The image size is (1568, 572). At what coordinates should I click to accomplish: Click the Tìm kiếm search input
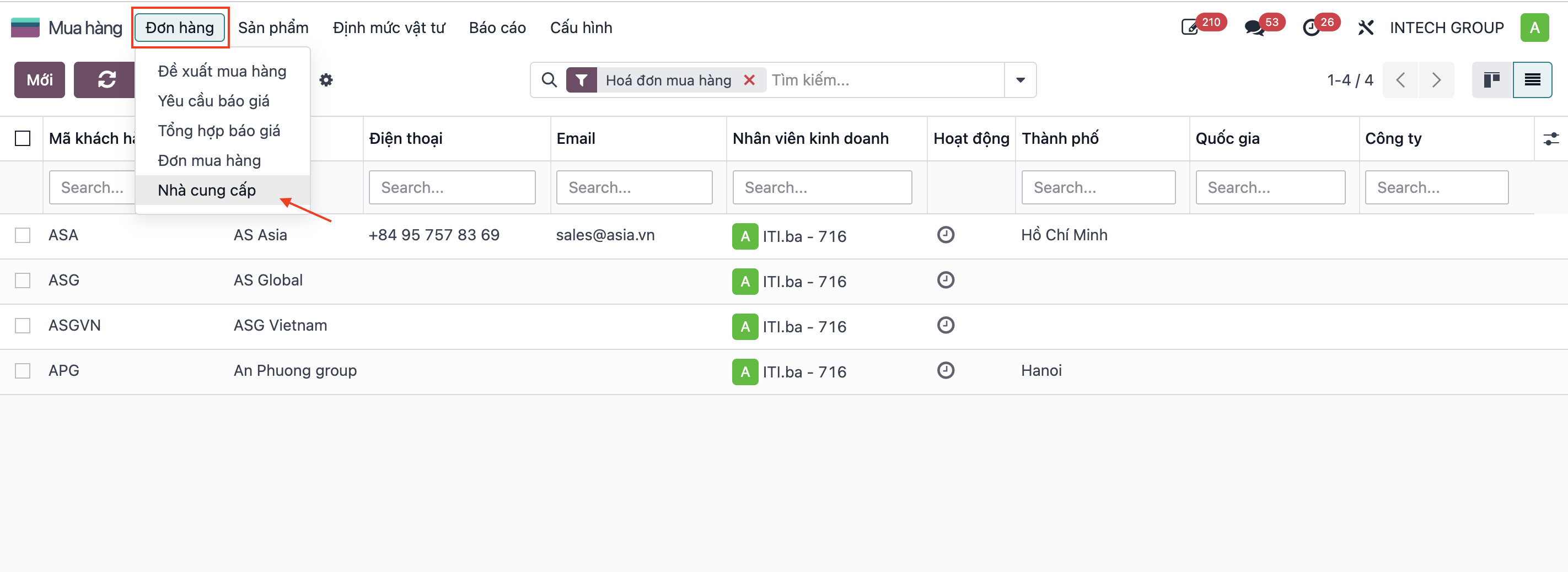(x=884, y=80)
